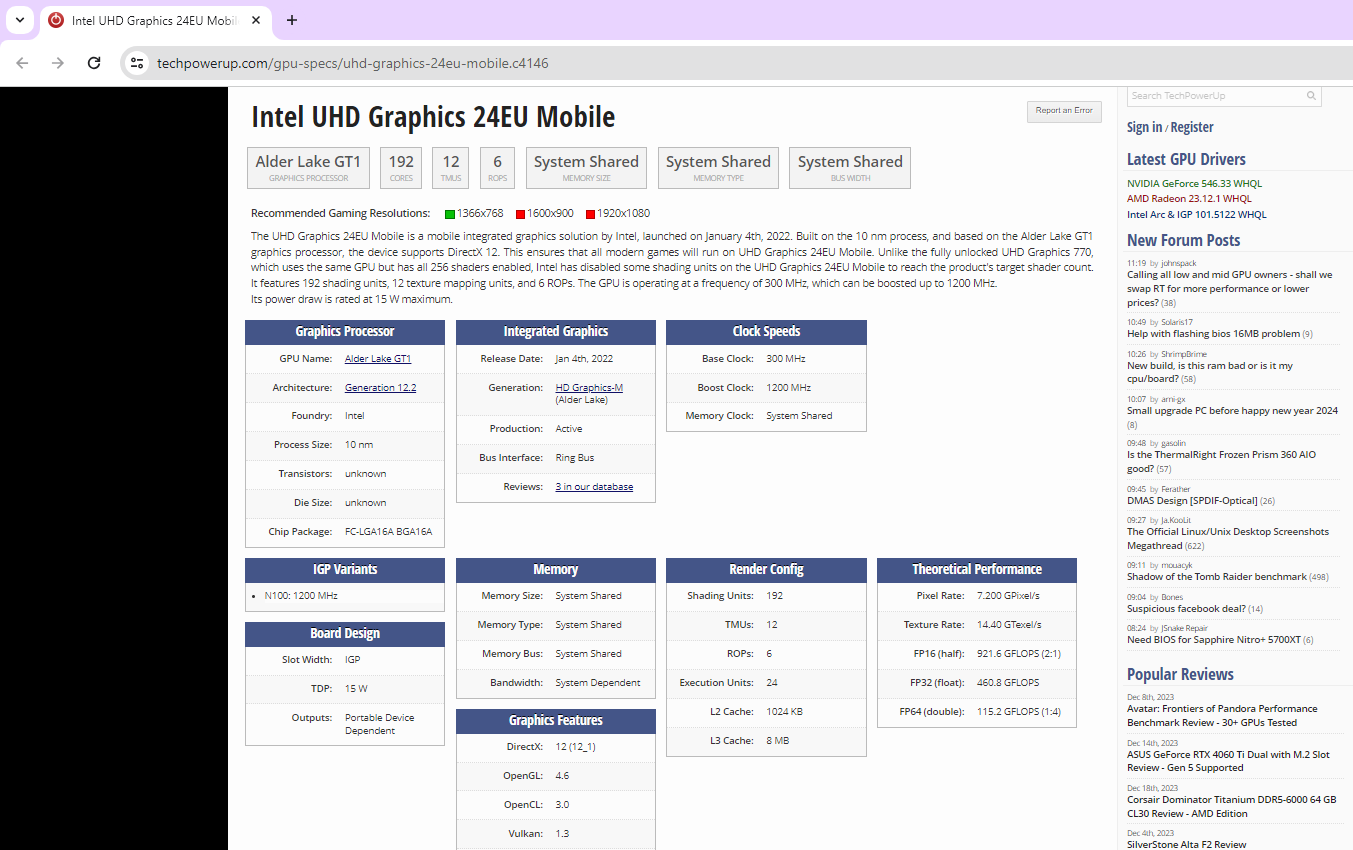Click the L2 Cache 1024 KB value

point(784,712)
